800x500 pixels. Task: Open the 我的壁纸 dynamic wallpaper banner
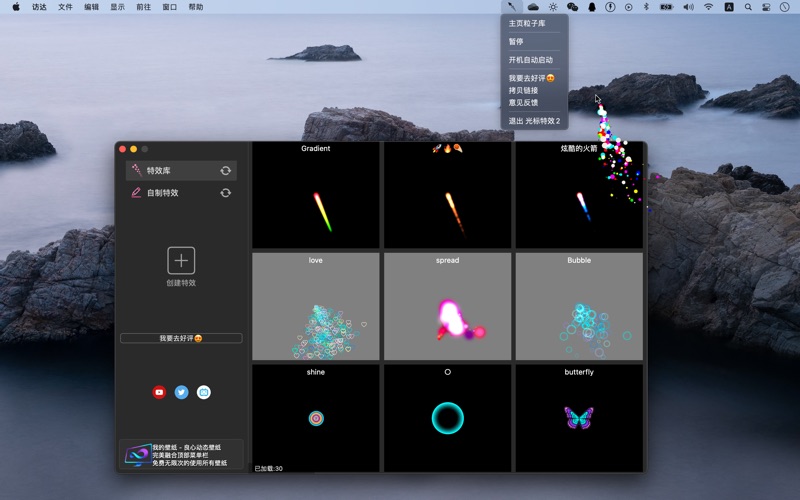tap(181, 455)
